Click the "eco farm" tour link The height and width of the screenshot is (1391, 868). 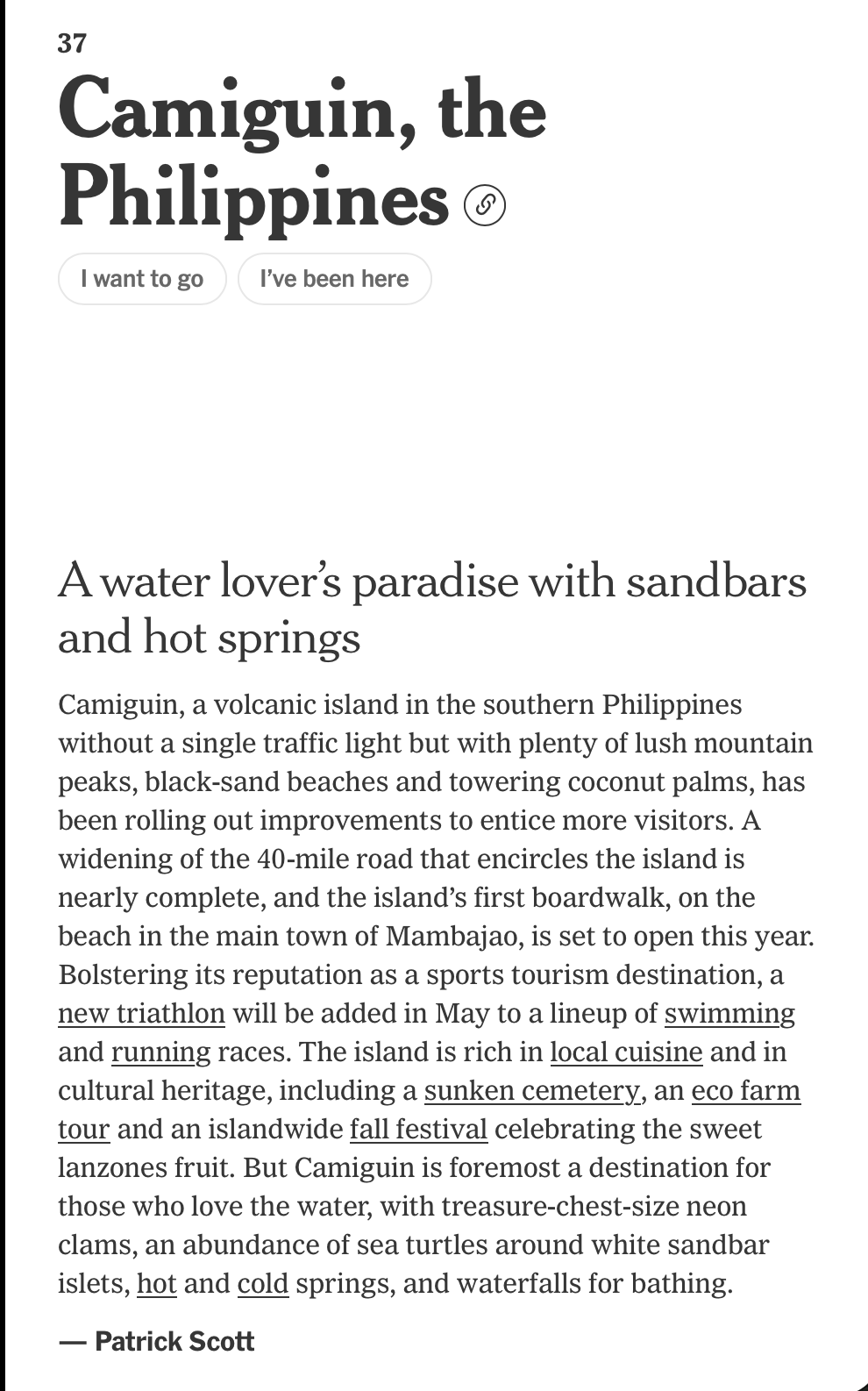tap(745, 1090)
